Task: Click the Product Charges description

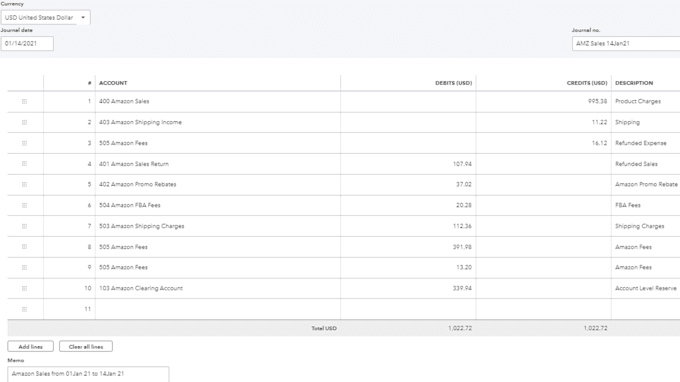Action: click(x=638, y=101)
